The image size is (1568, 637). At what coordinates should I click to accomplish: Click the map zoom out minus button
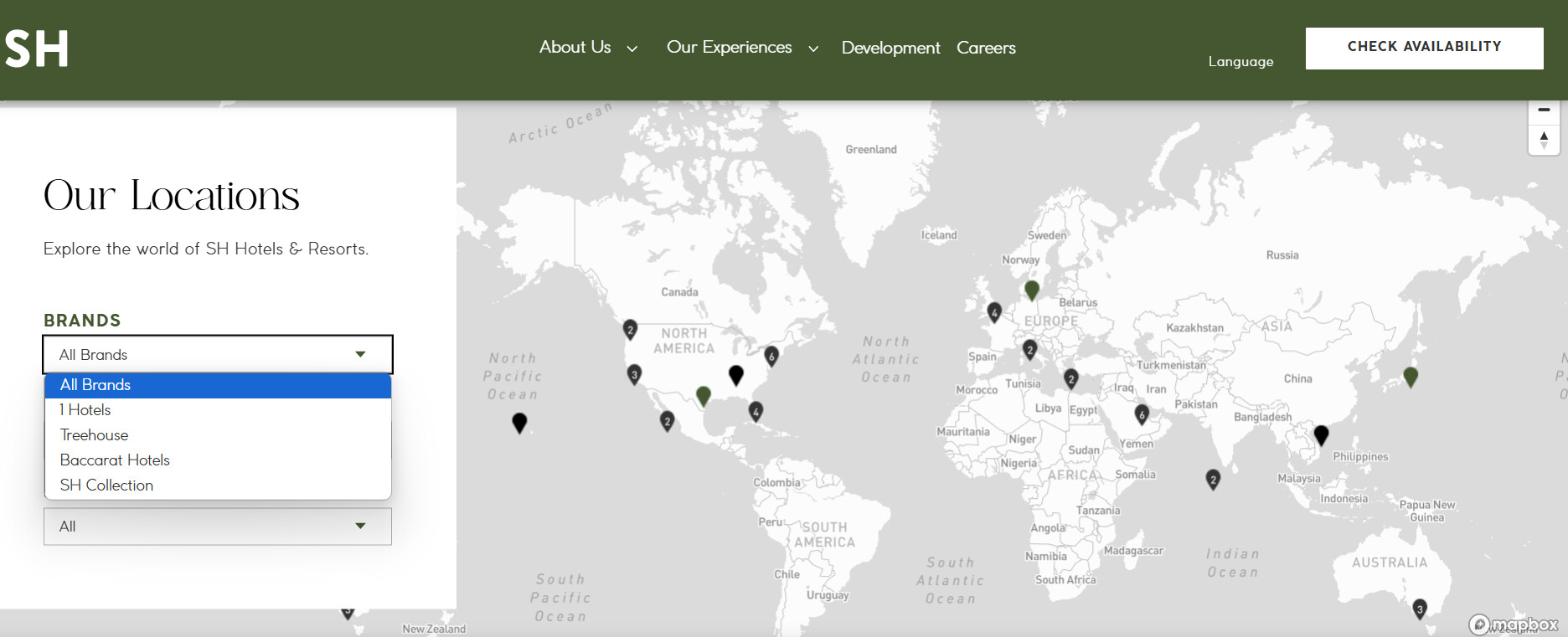[1544, 110]
